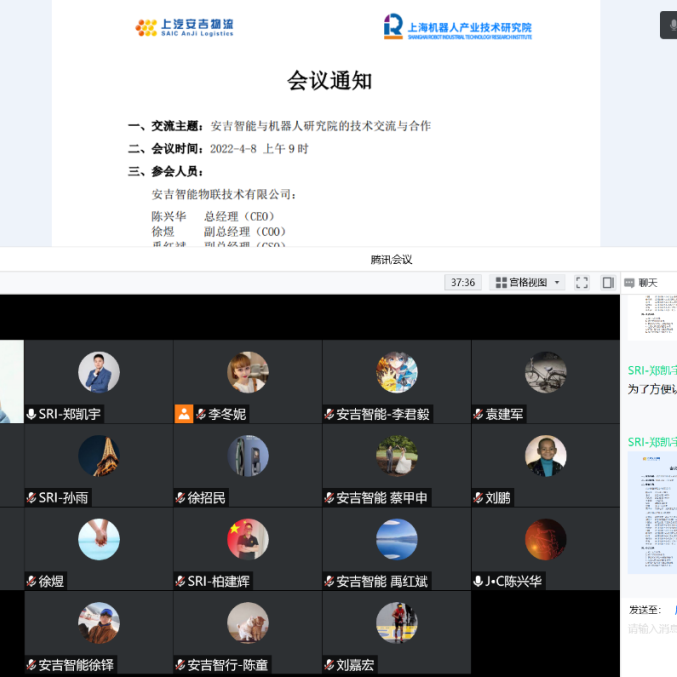
Task: Click muted mic icon of 安吉智能 禹红斌
Action: click(x=329, y=581)
